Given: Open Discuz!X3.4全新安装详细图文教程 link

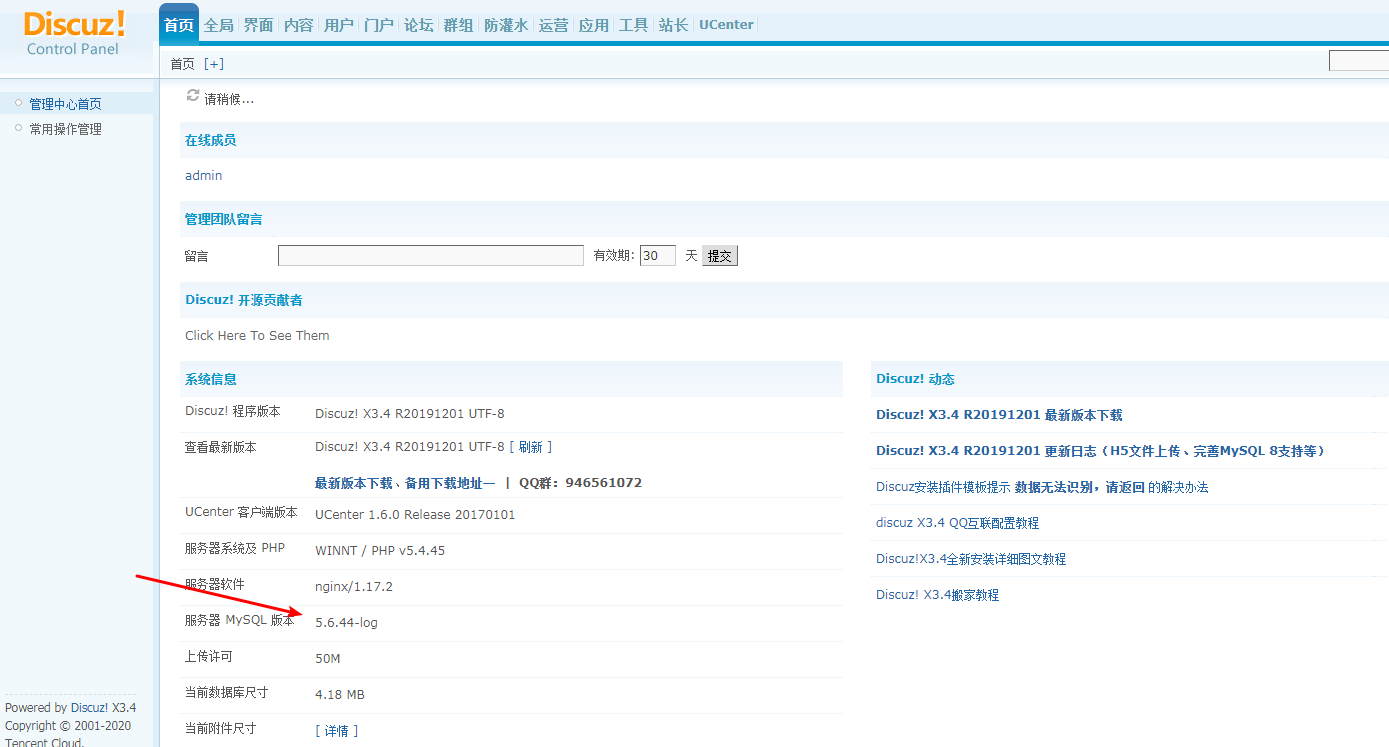Looking at the screenshot, I should pos(971,559).
